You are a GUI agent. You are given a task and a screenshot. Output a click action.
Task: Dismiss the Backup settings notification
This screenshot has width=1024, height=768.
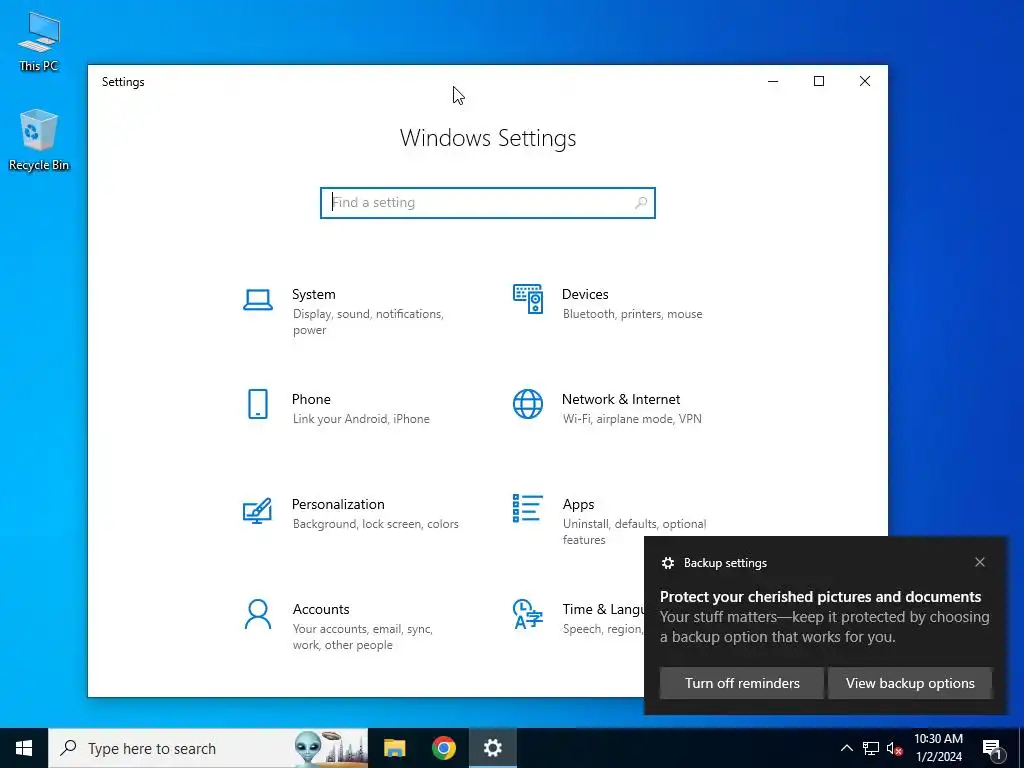(980, 562)
